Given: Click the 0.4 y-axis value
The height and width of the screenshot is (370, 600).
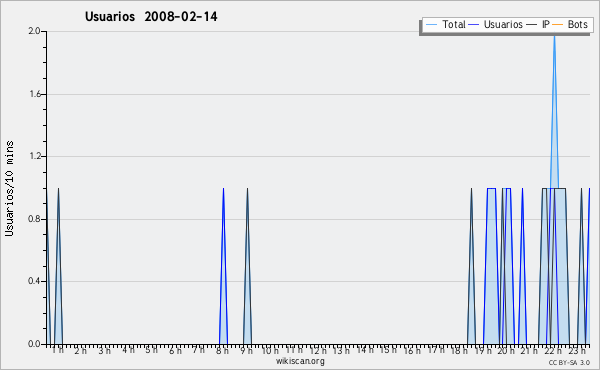Looking at the screenshot, I should [34, 281].
